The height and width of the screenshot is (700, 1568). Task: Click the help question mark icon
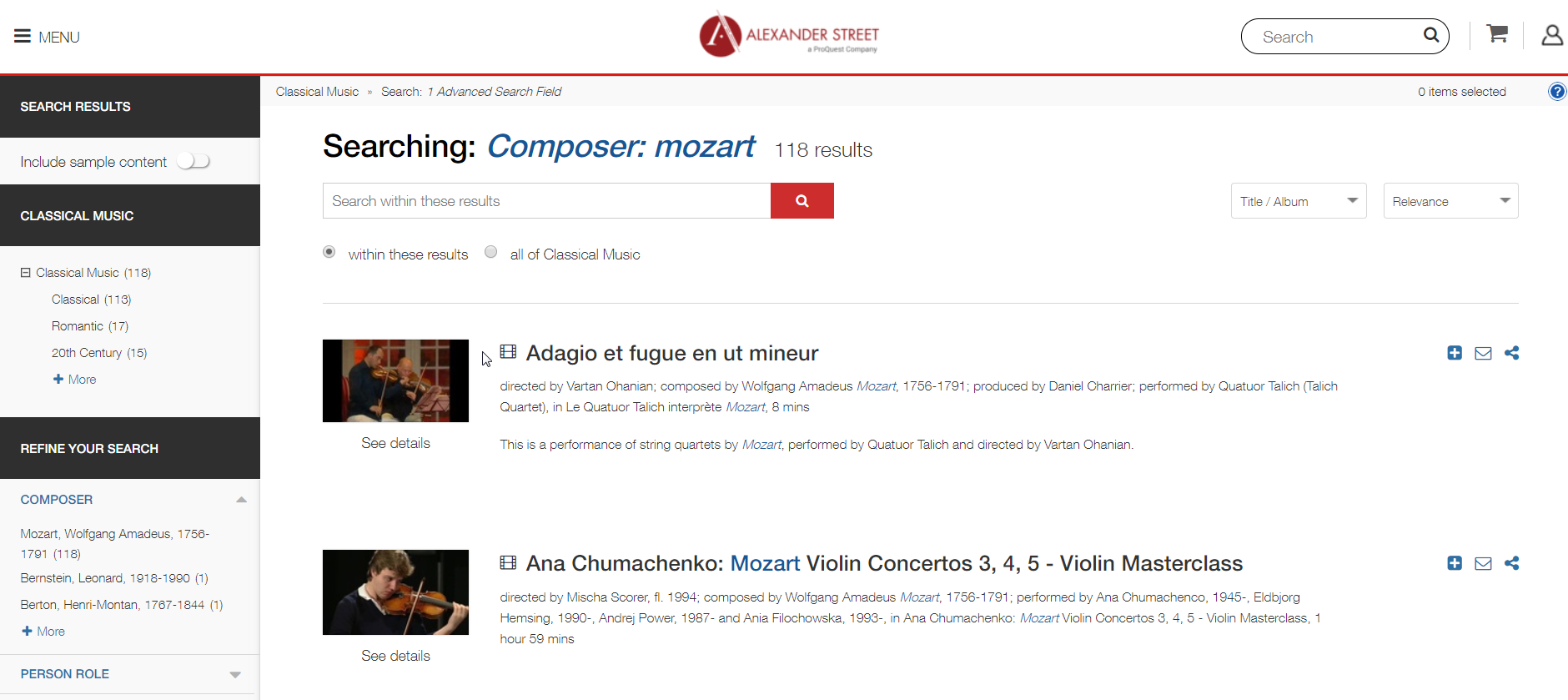point(1557,92)
